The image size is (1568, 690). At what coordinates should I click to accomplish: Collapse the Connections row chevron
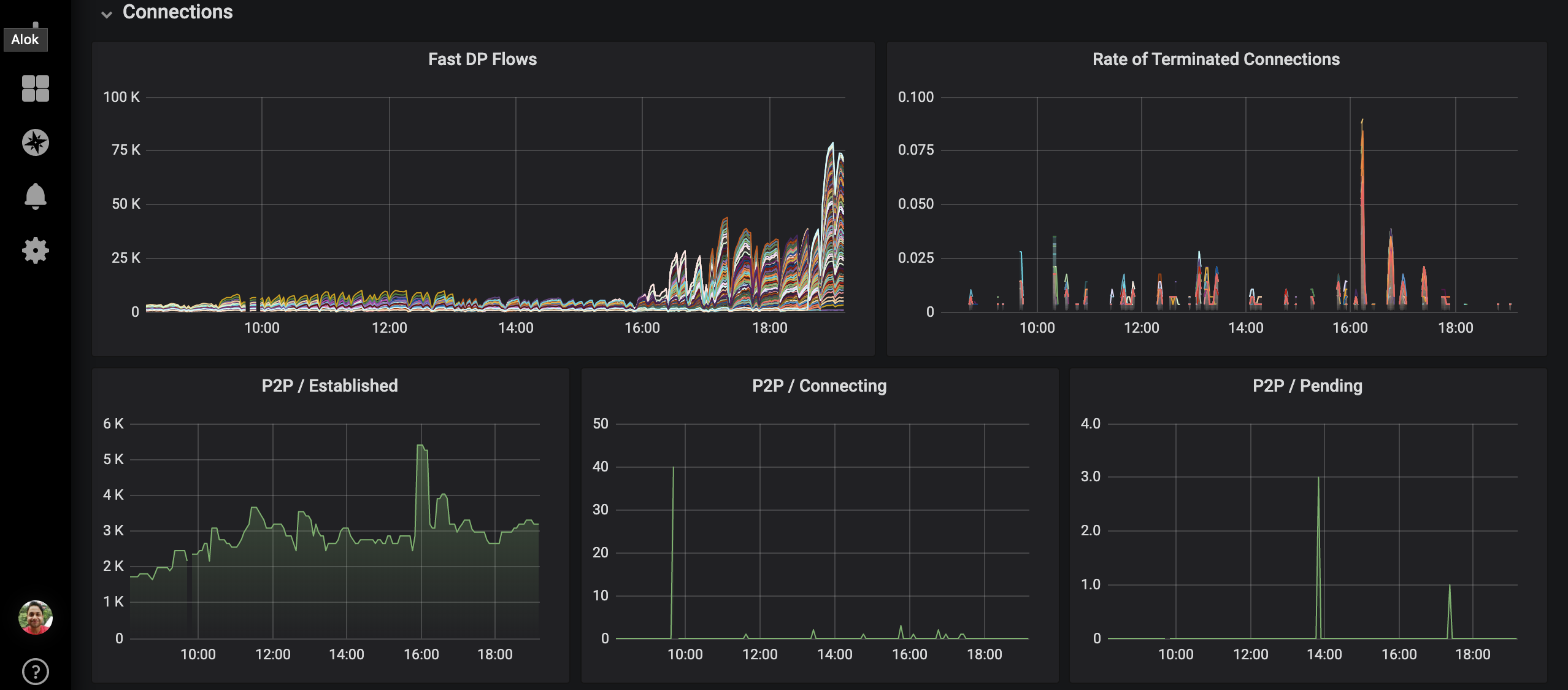(107, 14)
